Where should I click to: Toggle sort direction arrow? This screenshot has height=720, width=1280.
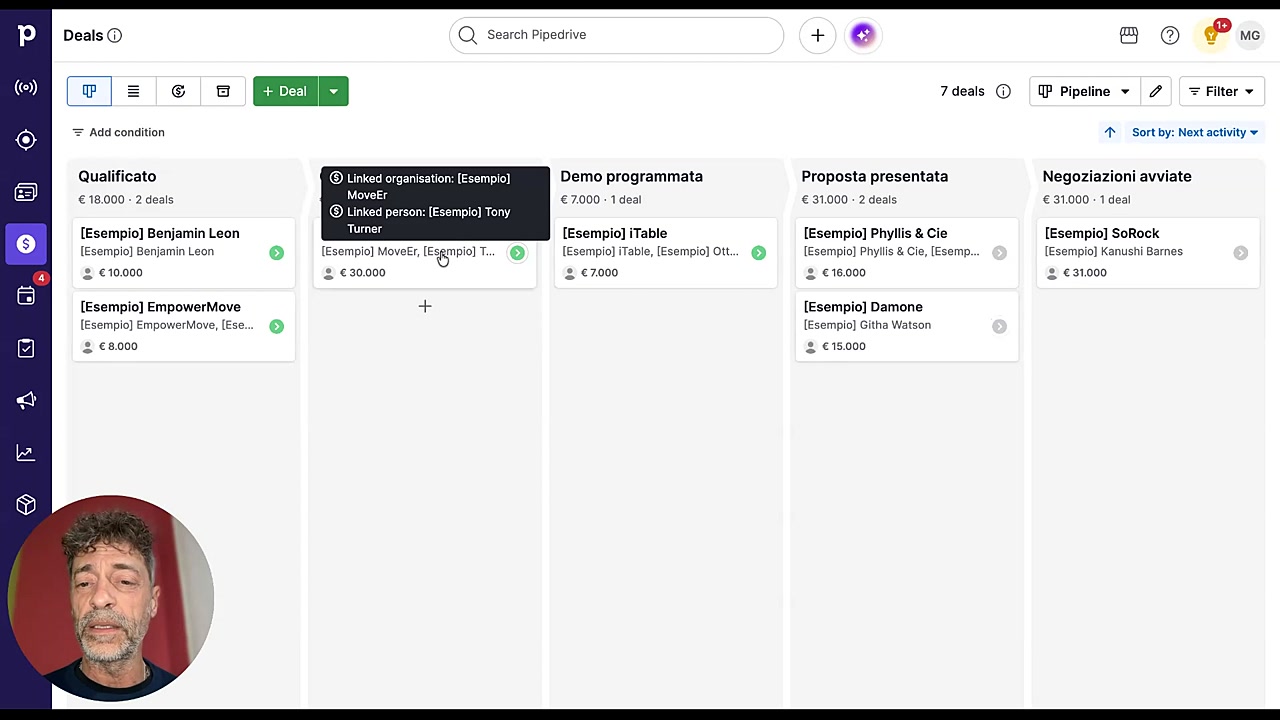1110,132
